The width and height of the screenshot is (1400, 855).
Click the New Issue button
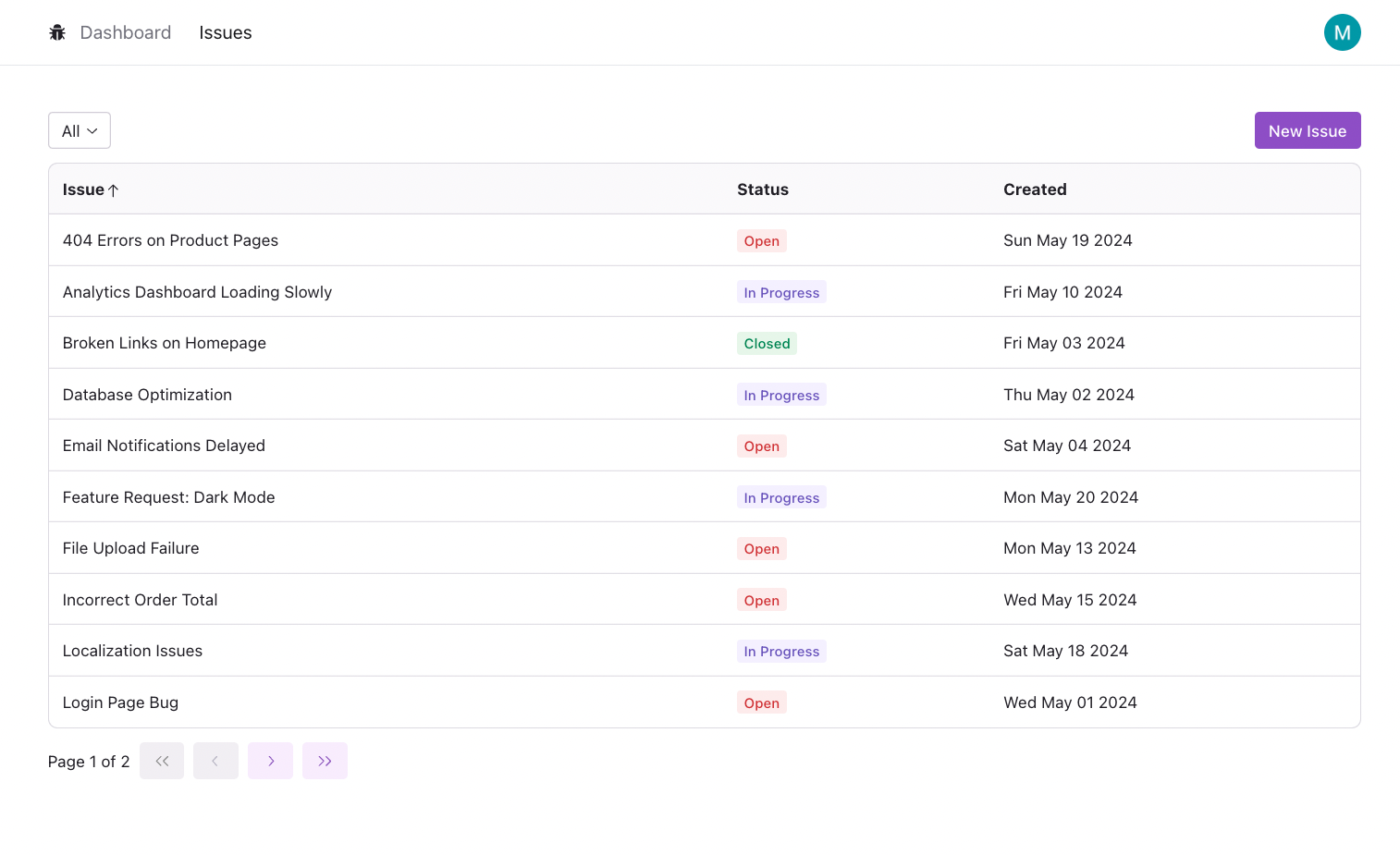[x=1308, y=130]
